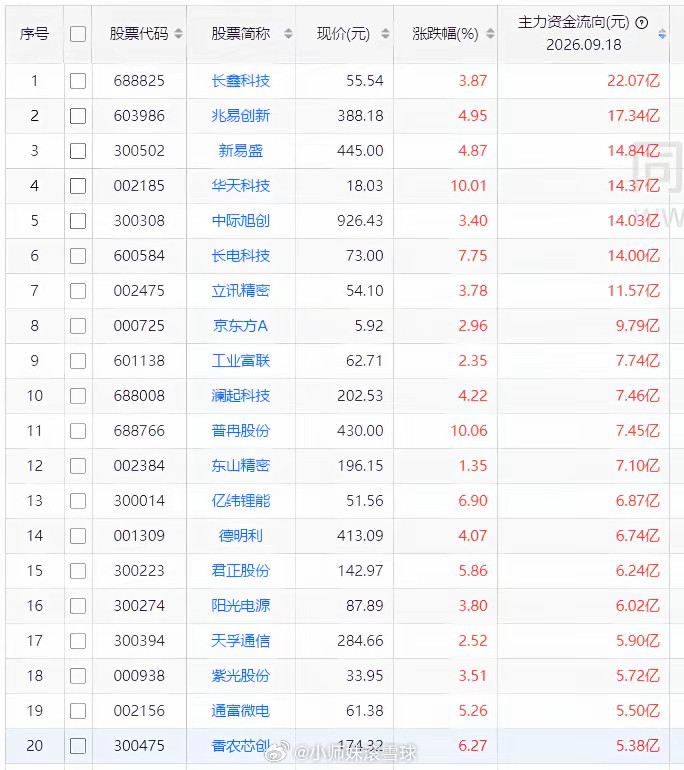The height and width of the screenshot is (770, 684).
Task: Sort by 主力资金流向 column arrows
Action: 662,34
